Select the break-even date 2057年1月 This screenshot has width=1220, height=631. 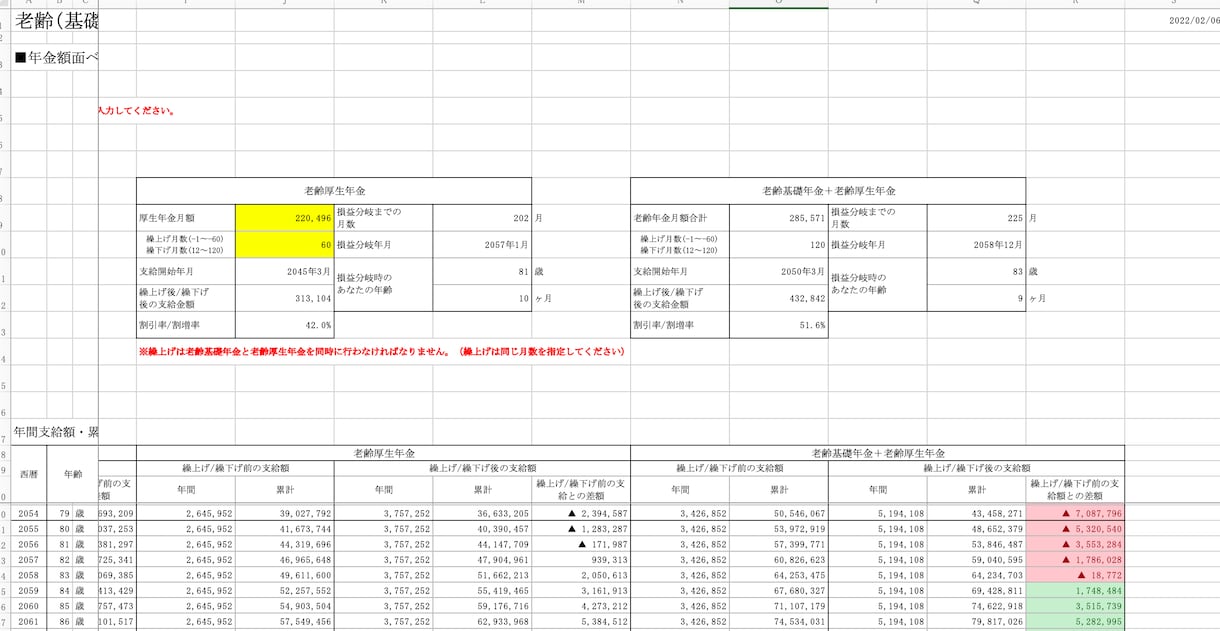click(482, 244)
